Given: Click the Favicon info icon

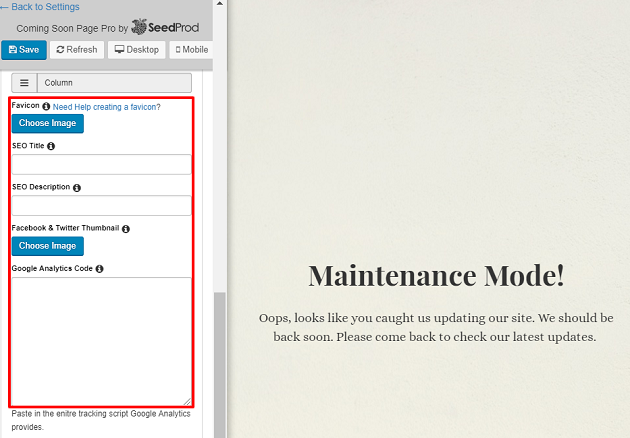Looking at the screenshot, I should click(46, 106).
